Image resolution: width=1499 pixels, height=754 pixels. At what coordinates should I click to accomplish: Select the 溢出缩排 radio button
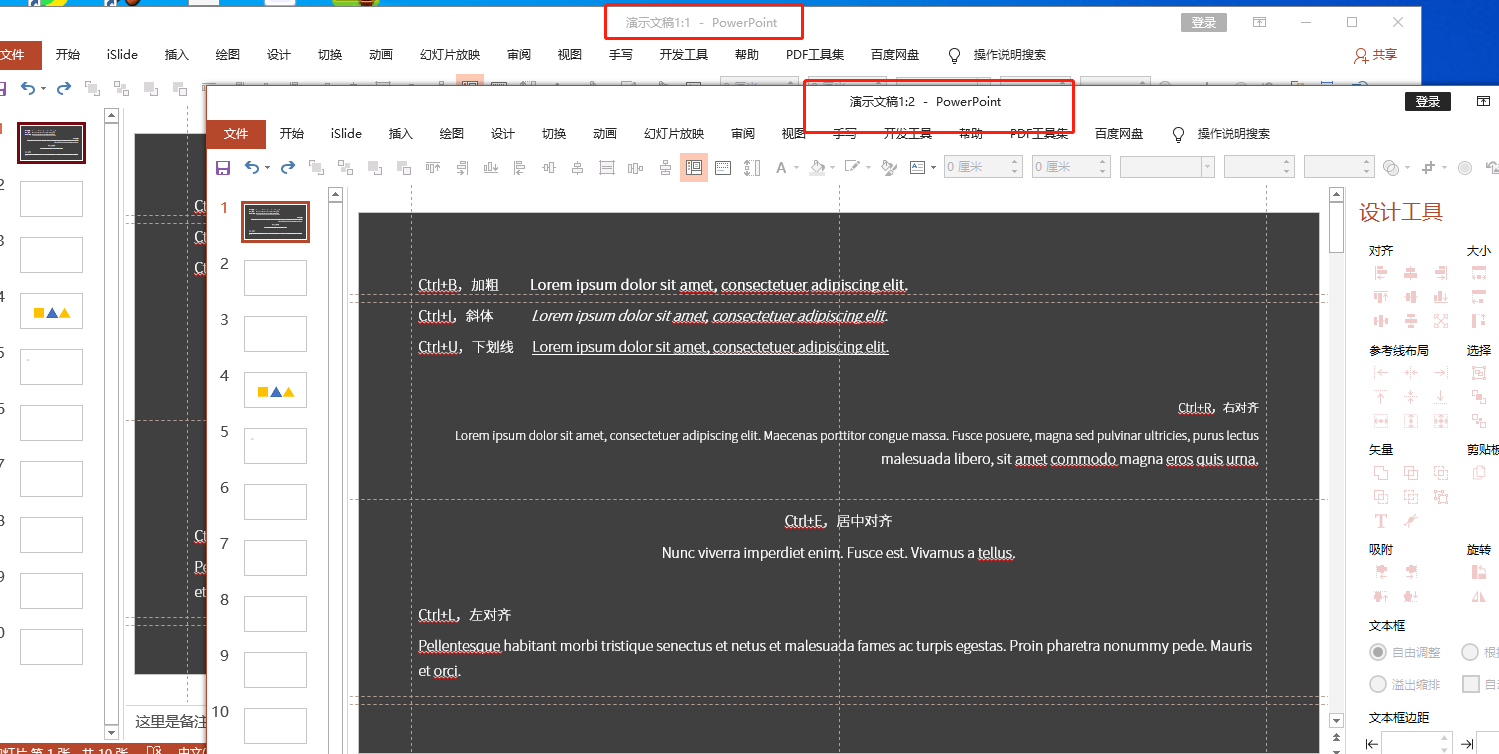1378,684
